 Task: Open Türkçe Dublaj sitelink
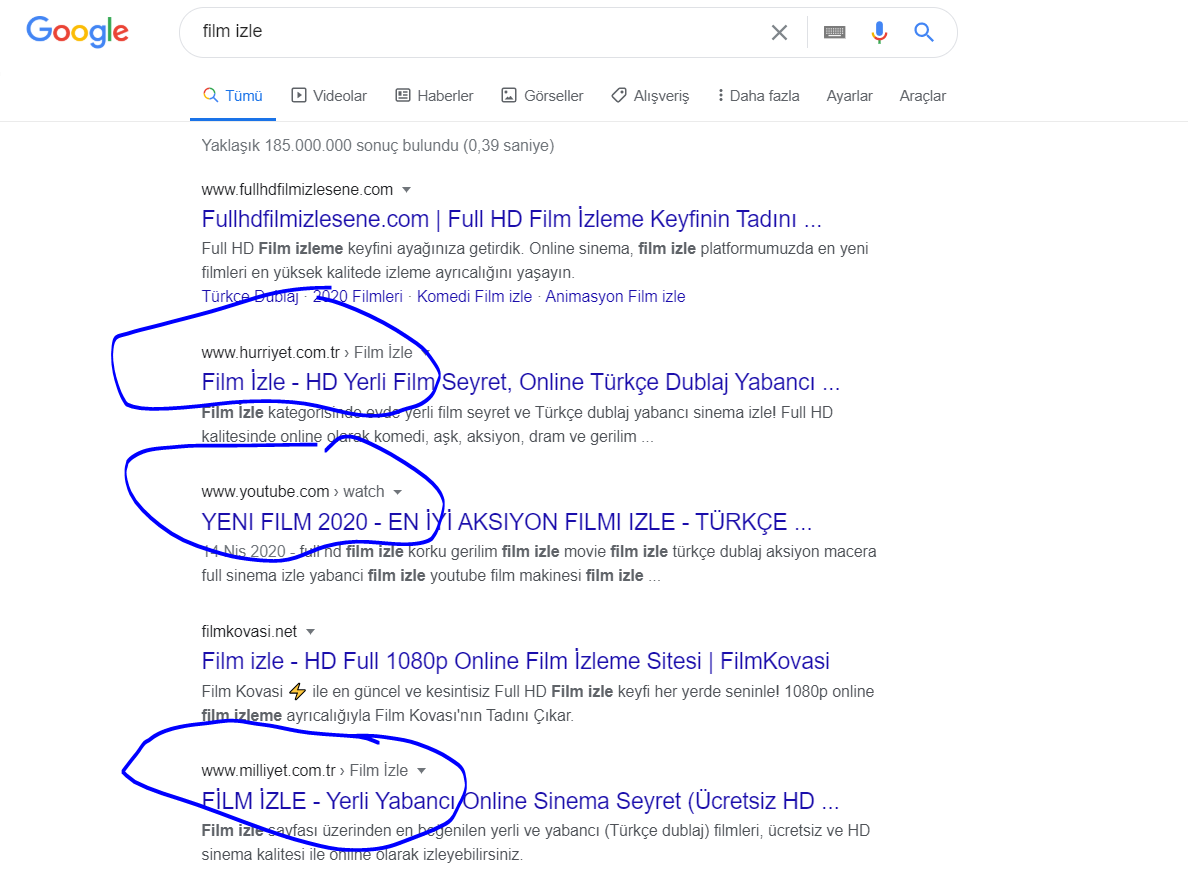[x=250, y=296]
